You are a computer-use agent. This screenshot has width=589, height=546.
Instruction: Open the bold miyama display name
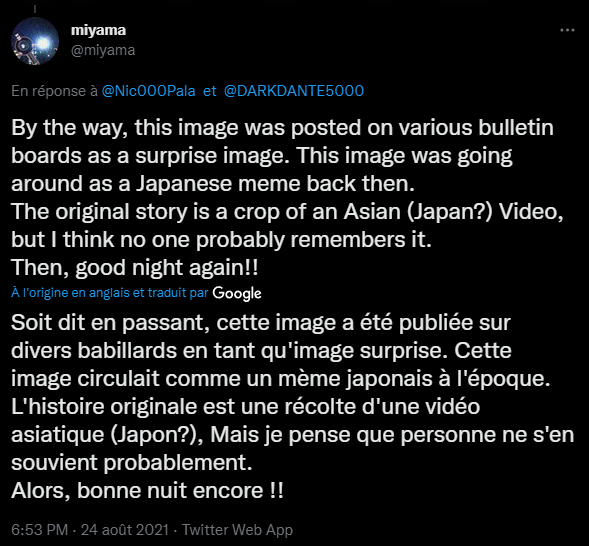[x=98, y=30]
